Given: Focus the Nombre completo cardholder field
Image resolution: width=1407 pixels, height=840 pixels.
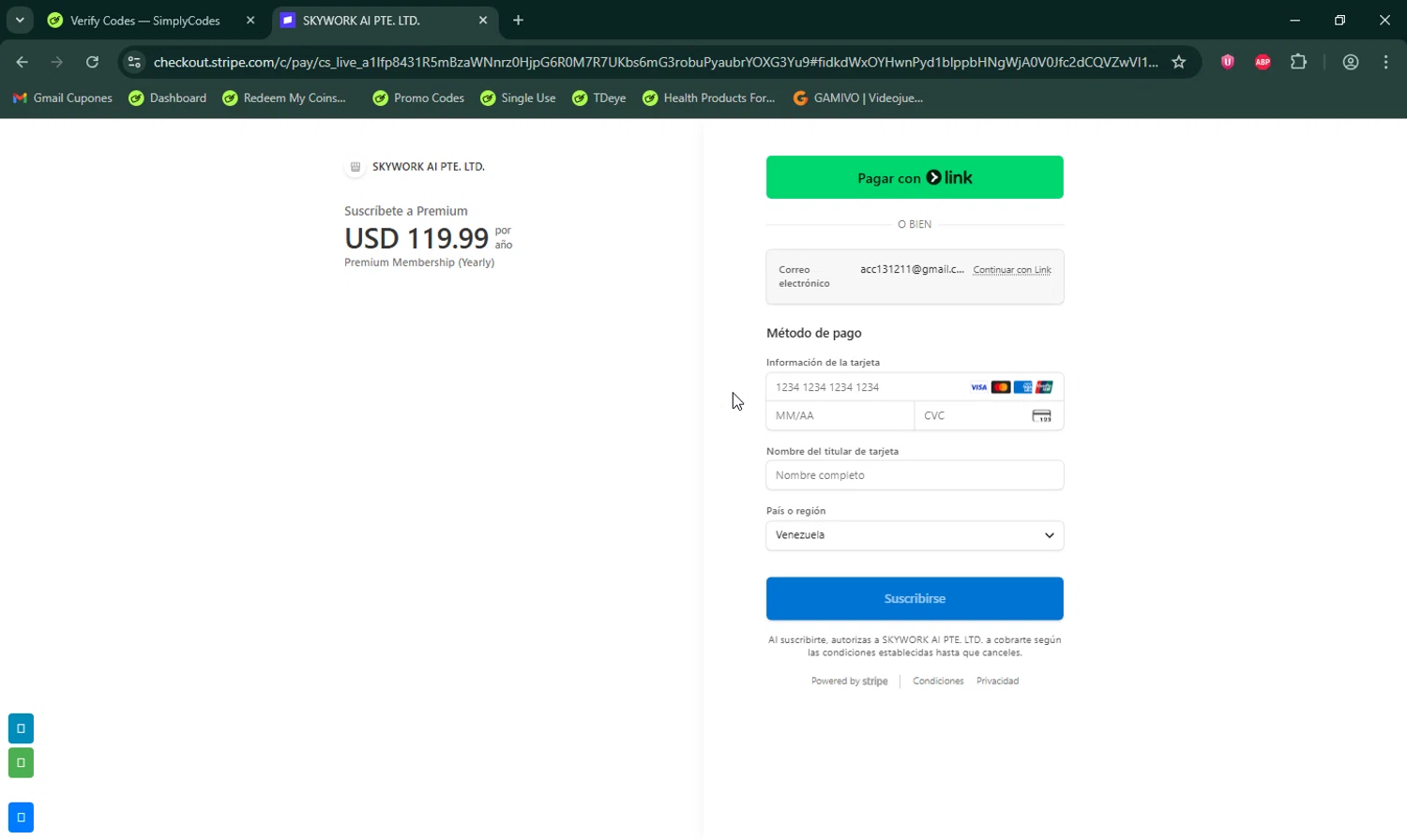Looking at the screenshot, I should pos(915,475).
